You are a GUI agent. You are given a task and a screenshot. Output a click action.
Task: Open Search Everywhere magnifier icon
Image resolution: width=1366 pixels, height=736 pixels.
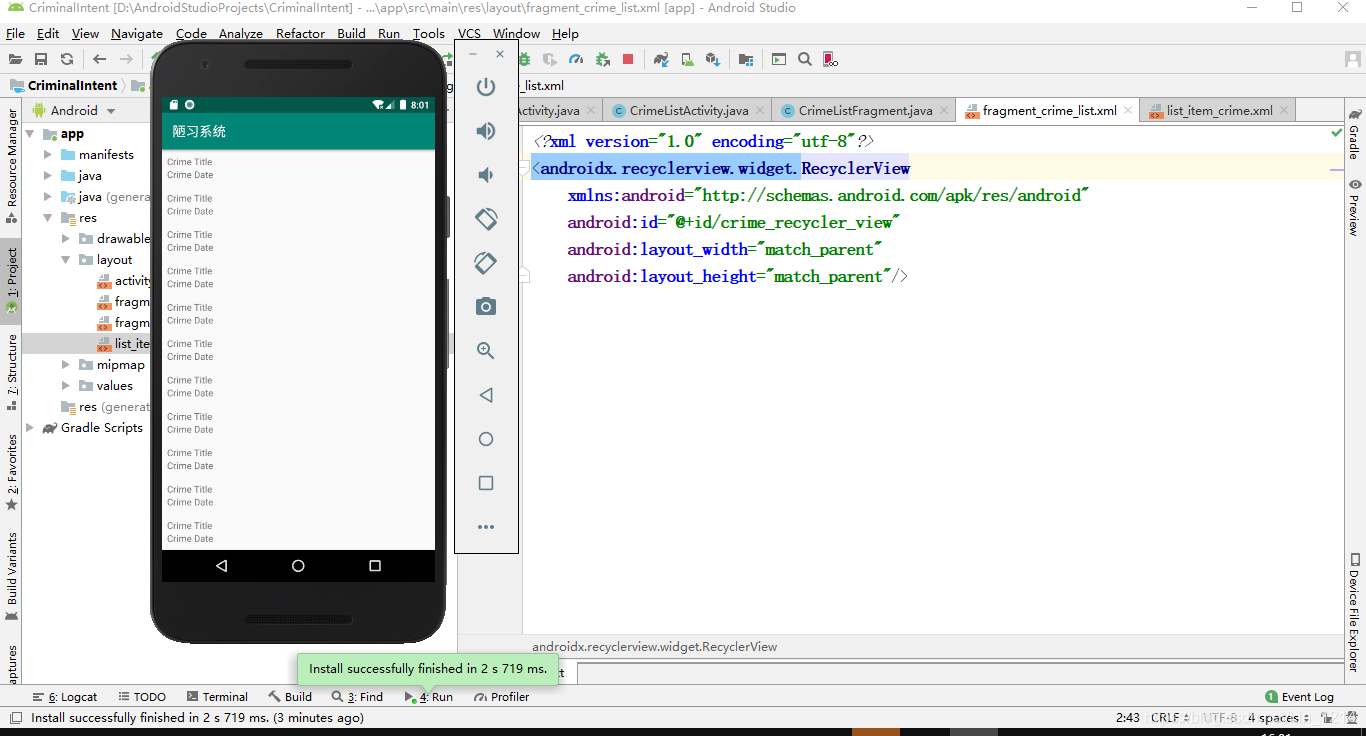click(805, 59)
